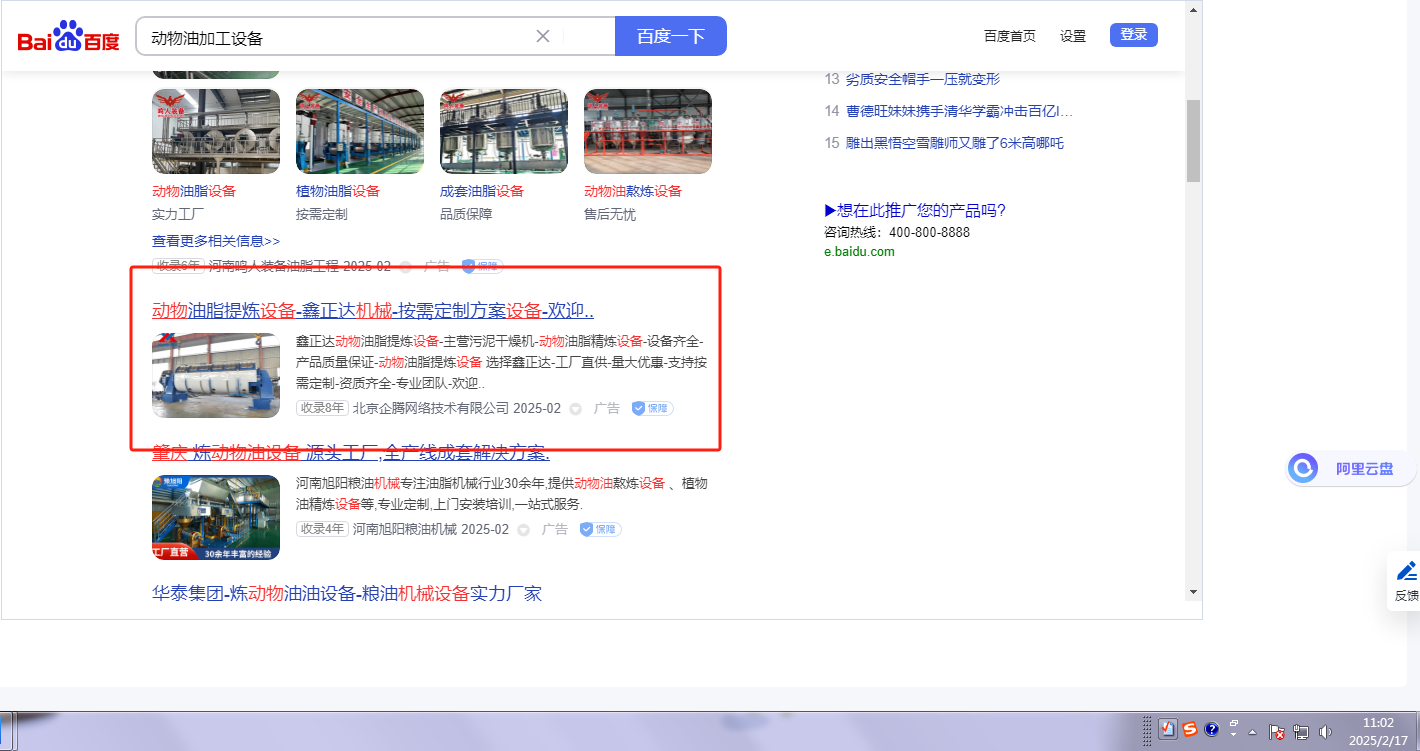1420x751 pixels.
Task: Click the scrollbar down arrow
Action: [1193, 591]
